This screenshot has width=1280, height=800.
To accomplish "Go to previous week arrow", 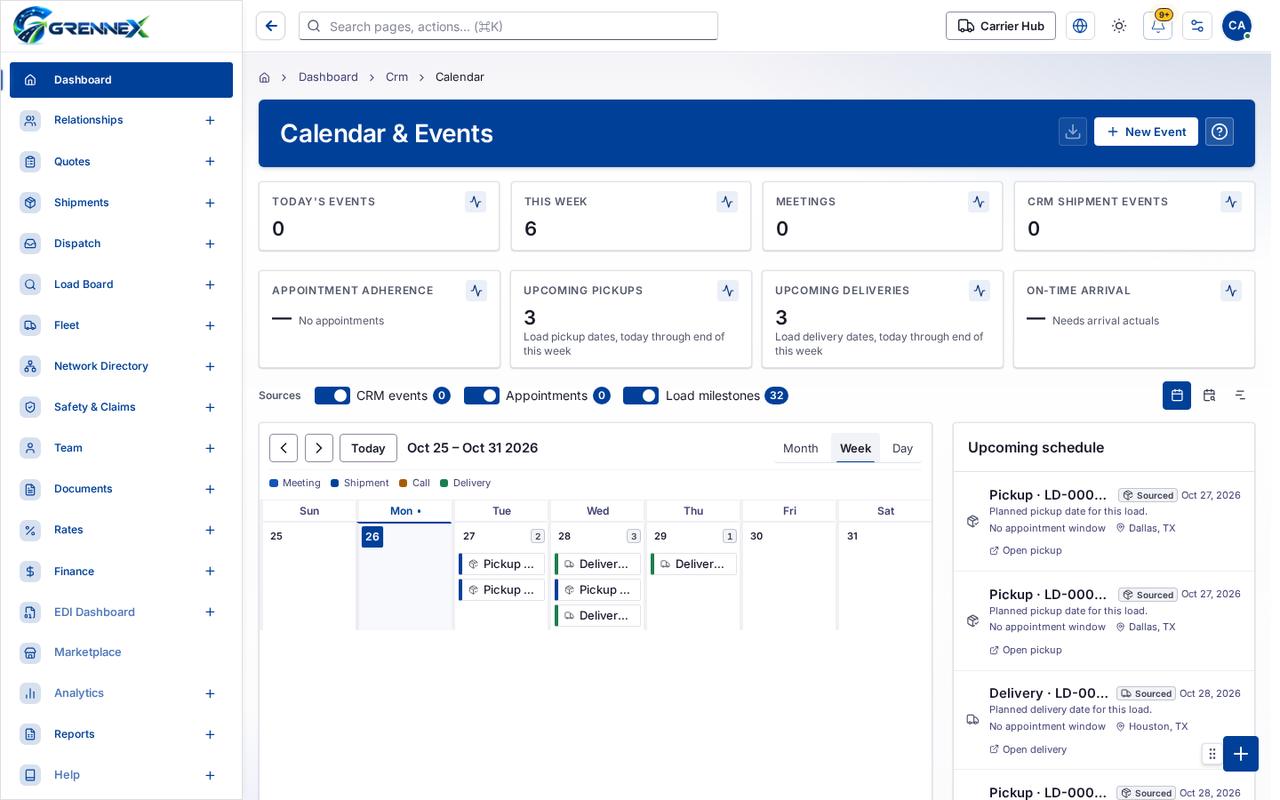I will click(284, 448).
